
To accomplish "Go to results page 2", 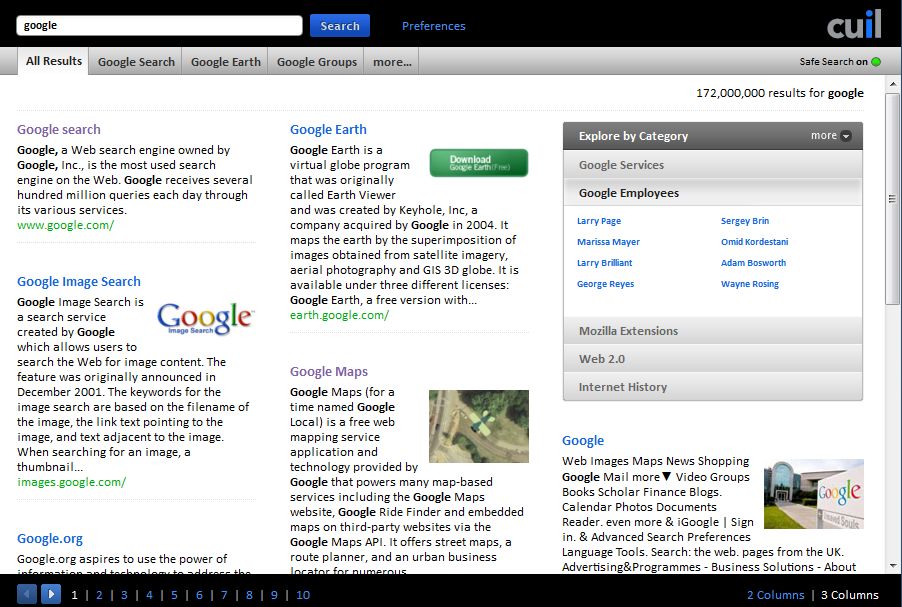I will point(99,595).
